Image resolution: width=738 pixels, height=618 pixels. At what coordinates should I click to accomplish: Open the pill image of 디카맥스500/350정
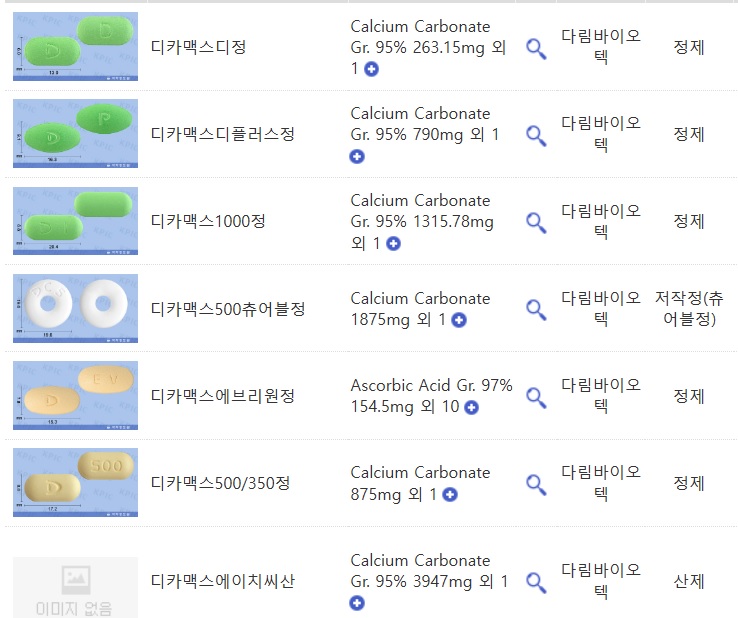click(x=75, y=482)
